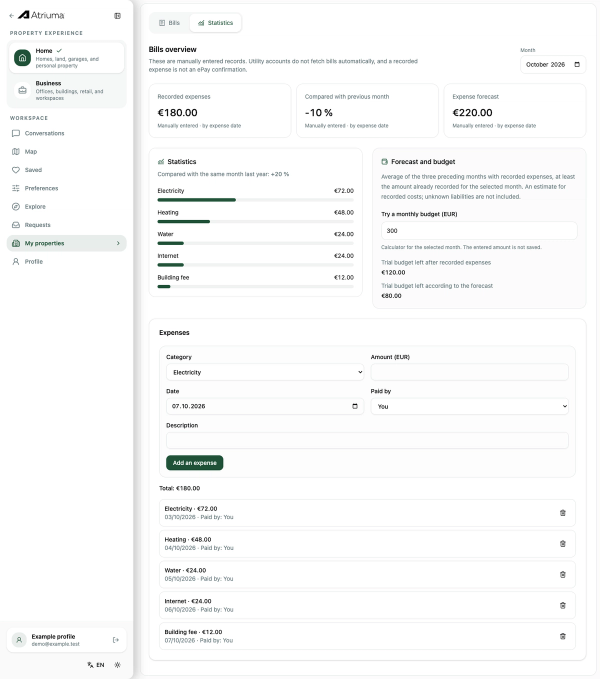The height and width of the screenshot is (679, 600).
Task: Click the Heating progress bar
Action: click(255, 222)
